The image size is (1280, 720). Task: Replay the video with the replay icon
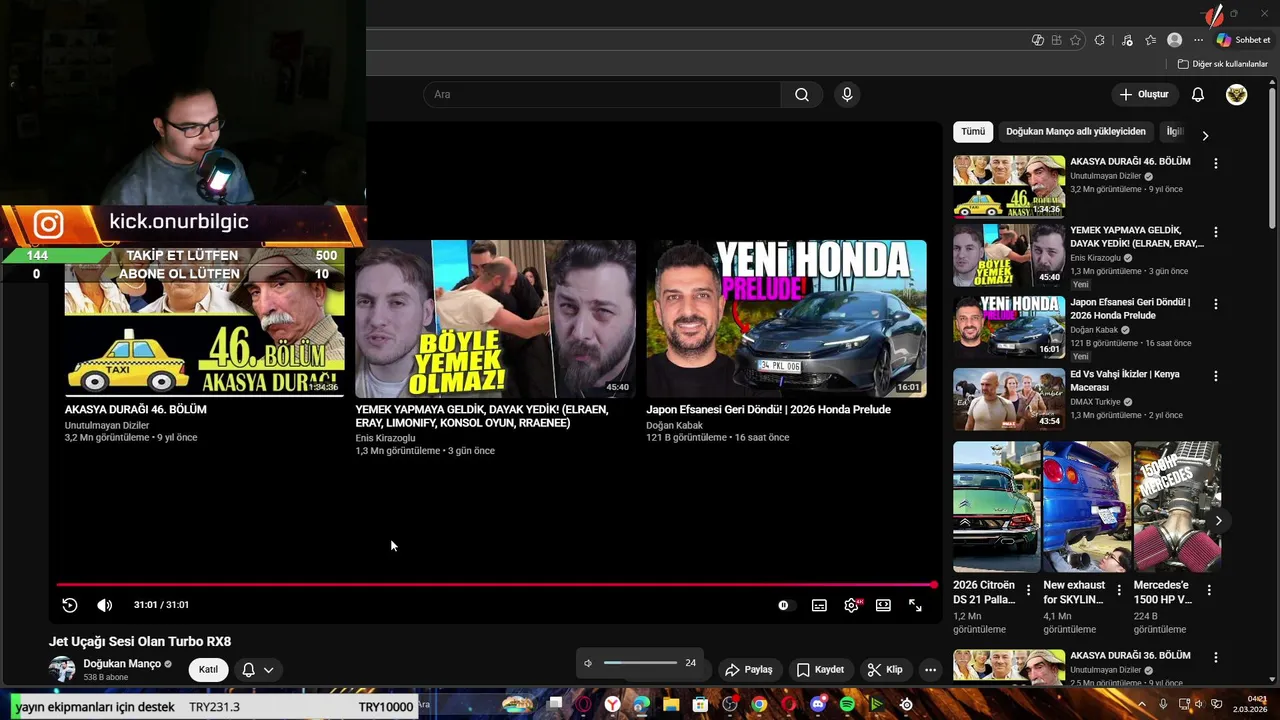tap(69, 605)
